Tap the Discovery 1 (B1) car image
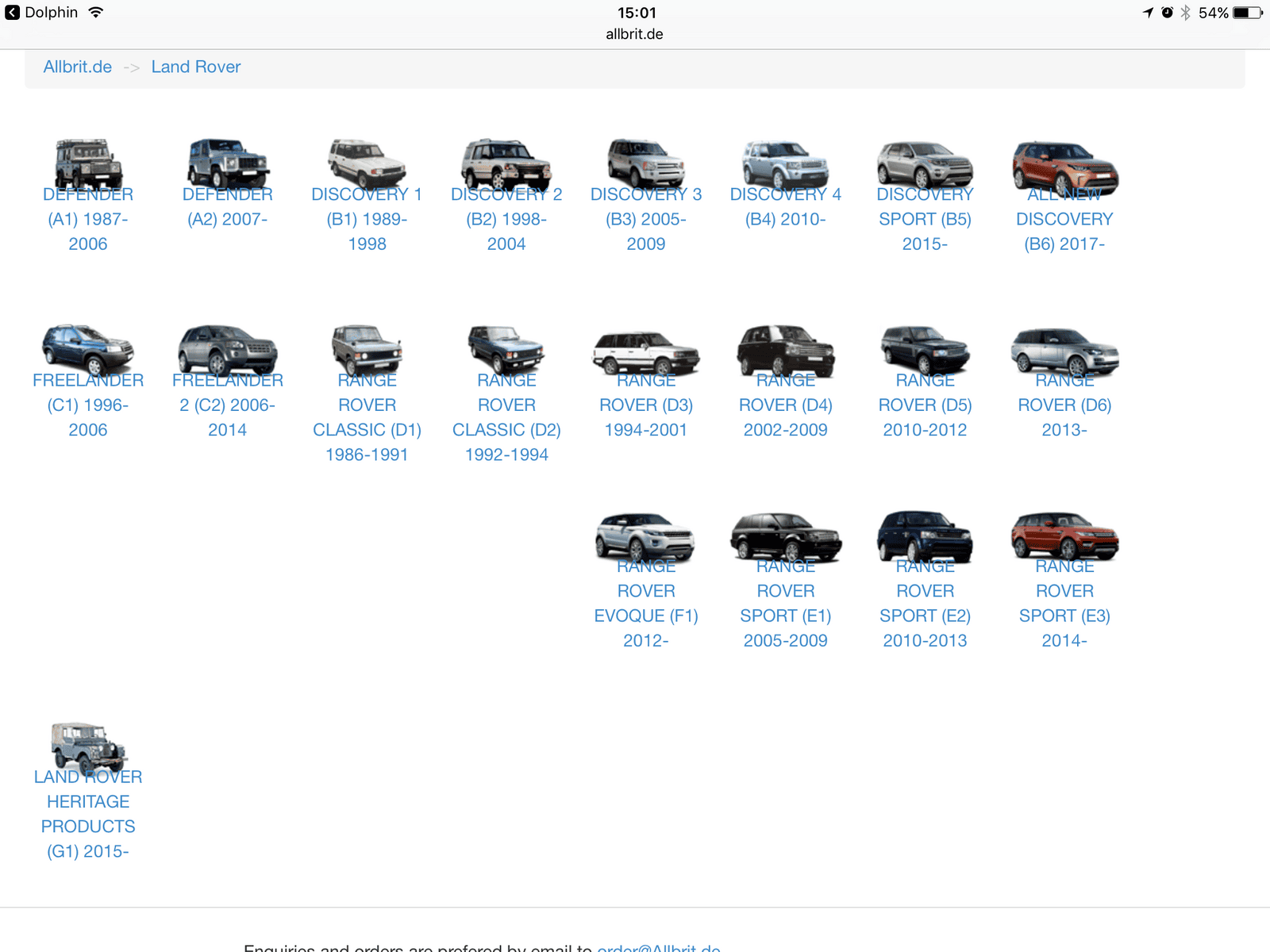 coord(367,164)
